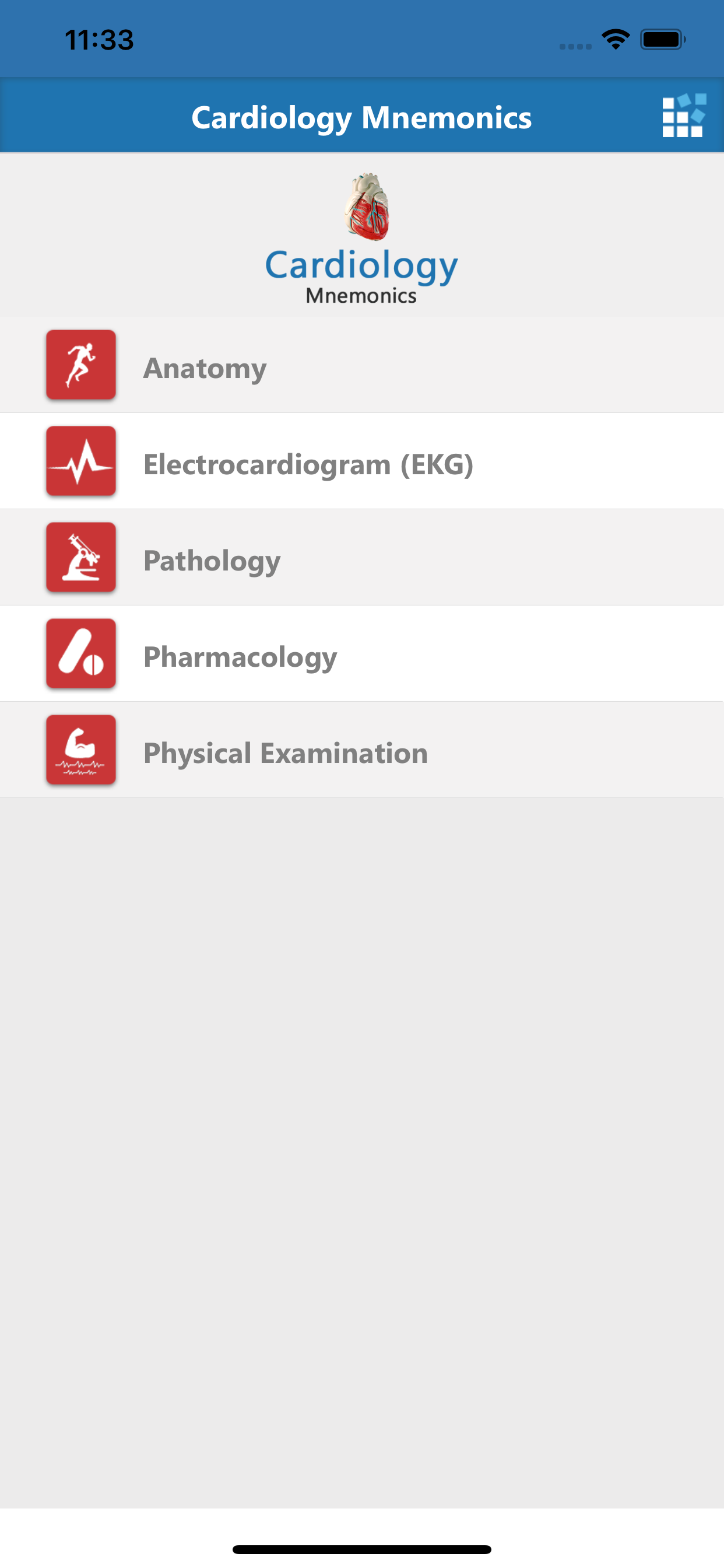
Task: Click the blue Cardiology logo text
Action: coord(361,265)
